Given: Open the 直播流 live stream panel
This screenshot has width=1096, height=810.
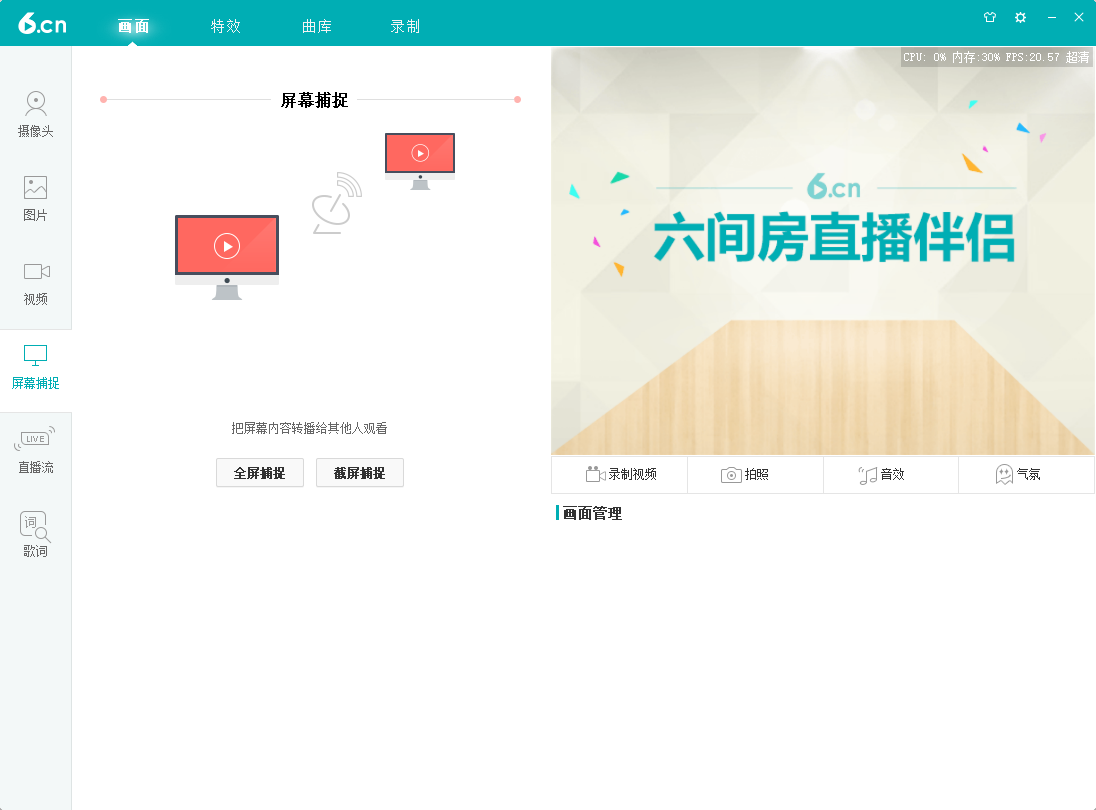Looking at the screenshot, I should [x=36, y=451].
